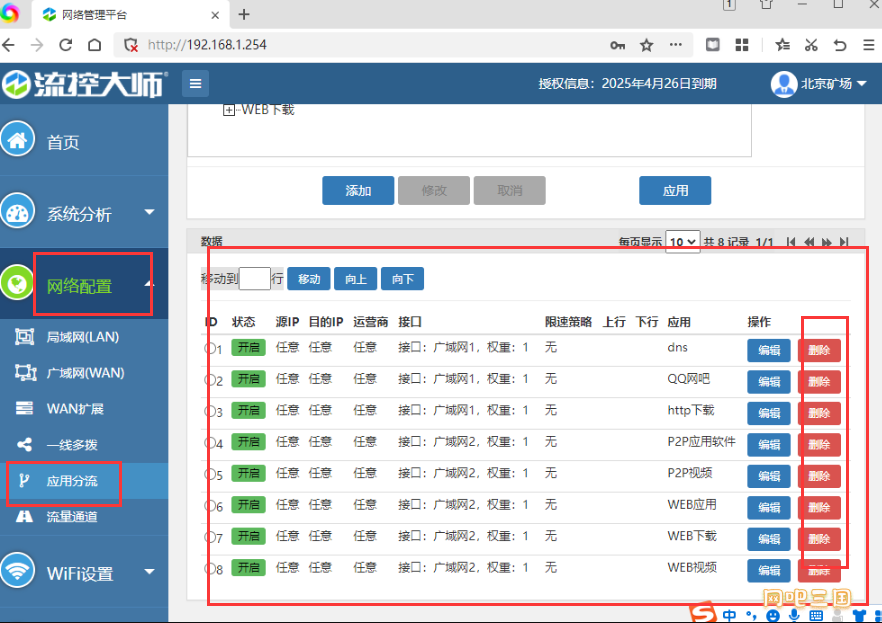The height and width of the screenshot is (623, 882).
Task: Reload the current page
Action: pos(65,45)
